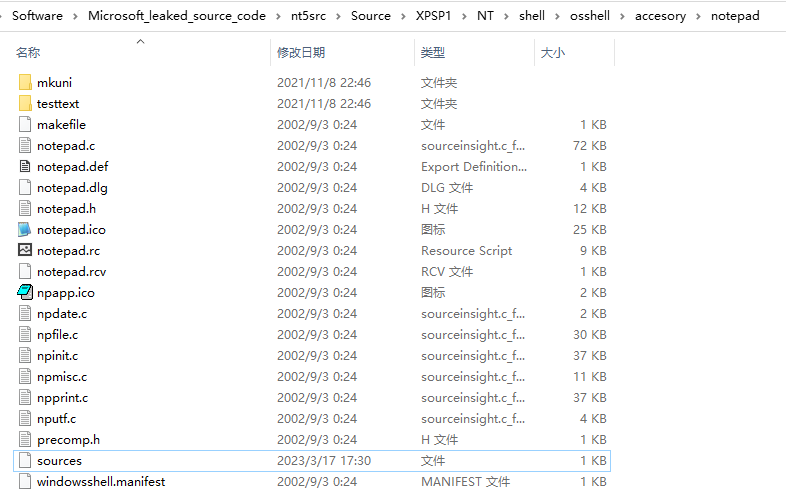Select the file name precomp.h

[68, 440]
